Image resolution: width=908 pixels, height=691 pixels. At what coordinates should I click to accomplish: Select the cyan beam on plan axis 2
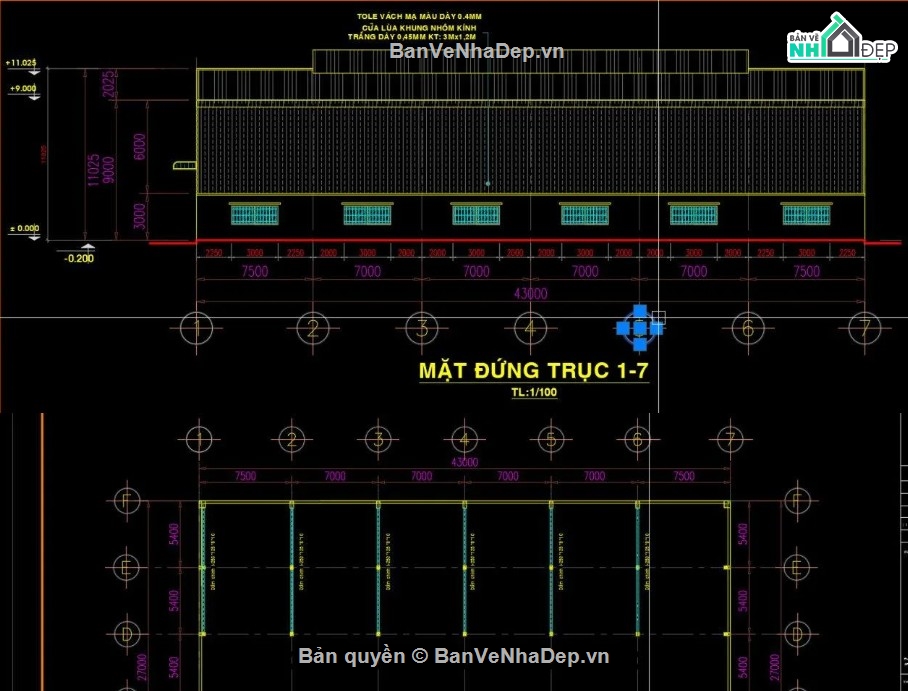[291, 569]
